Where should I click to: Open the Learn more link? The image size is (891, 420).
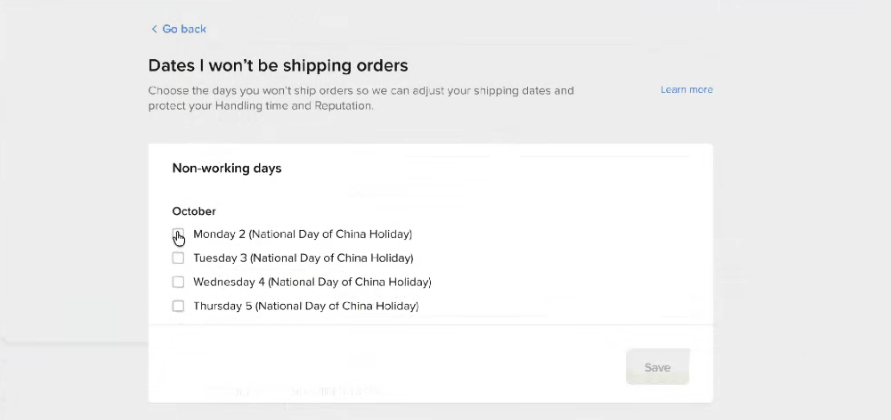point(686,90)
